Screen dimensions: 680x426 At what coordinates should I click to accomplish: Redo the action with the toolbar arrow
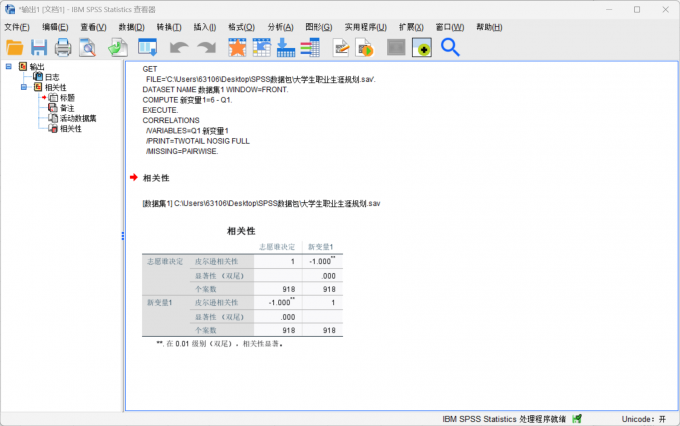coord(206,47)
